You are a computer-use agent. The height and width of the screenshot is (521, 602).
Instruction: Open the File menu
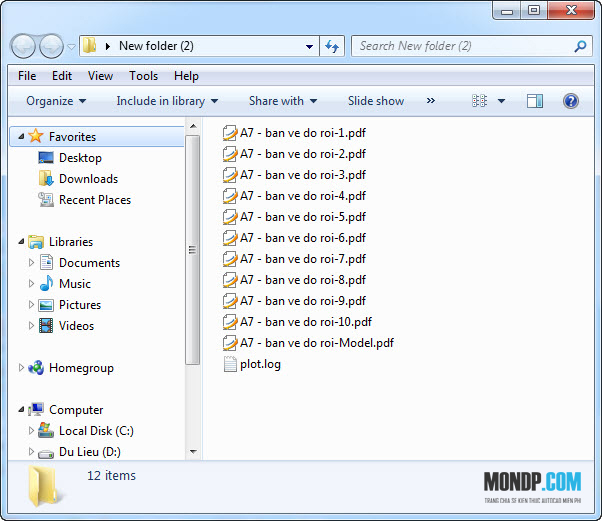27,76
